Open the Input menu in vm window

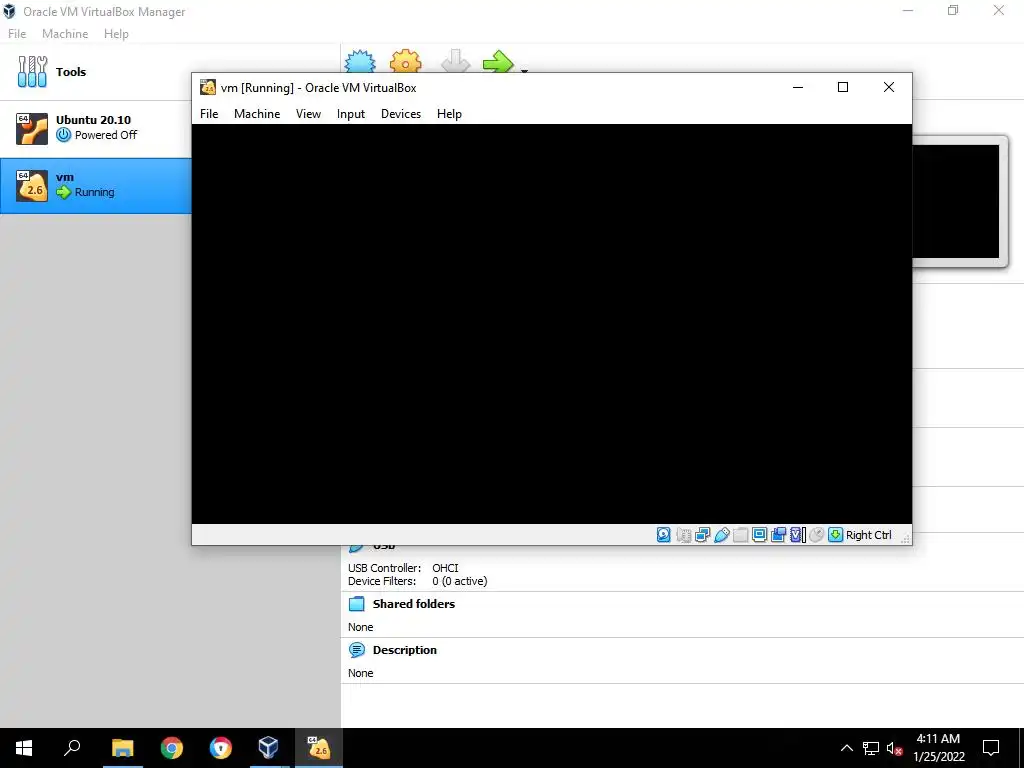coord(351,114)
